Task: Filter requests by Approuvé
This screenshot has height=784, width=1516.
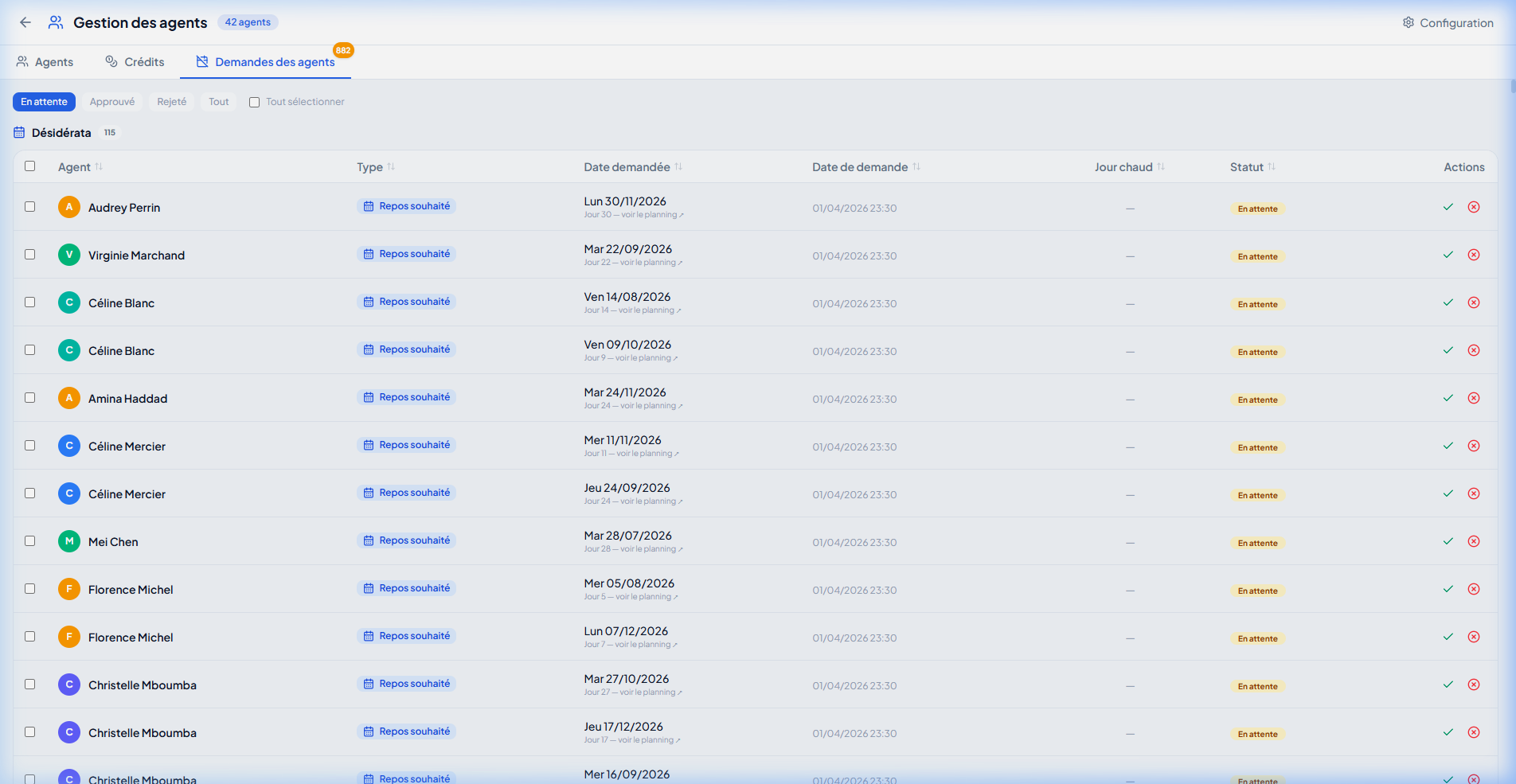Action: point(112,102)
